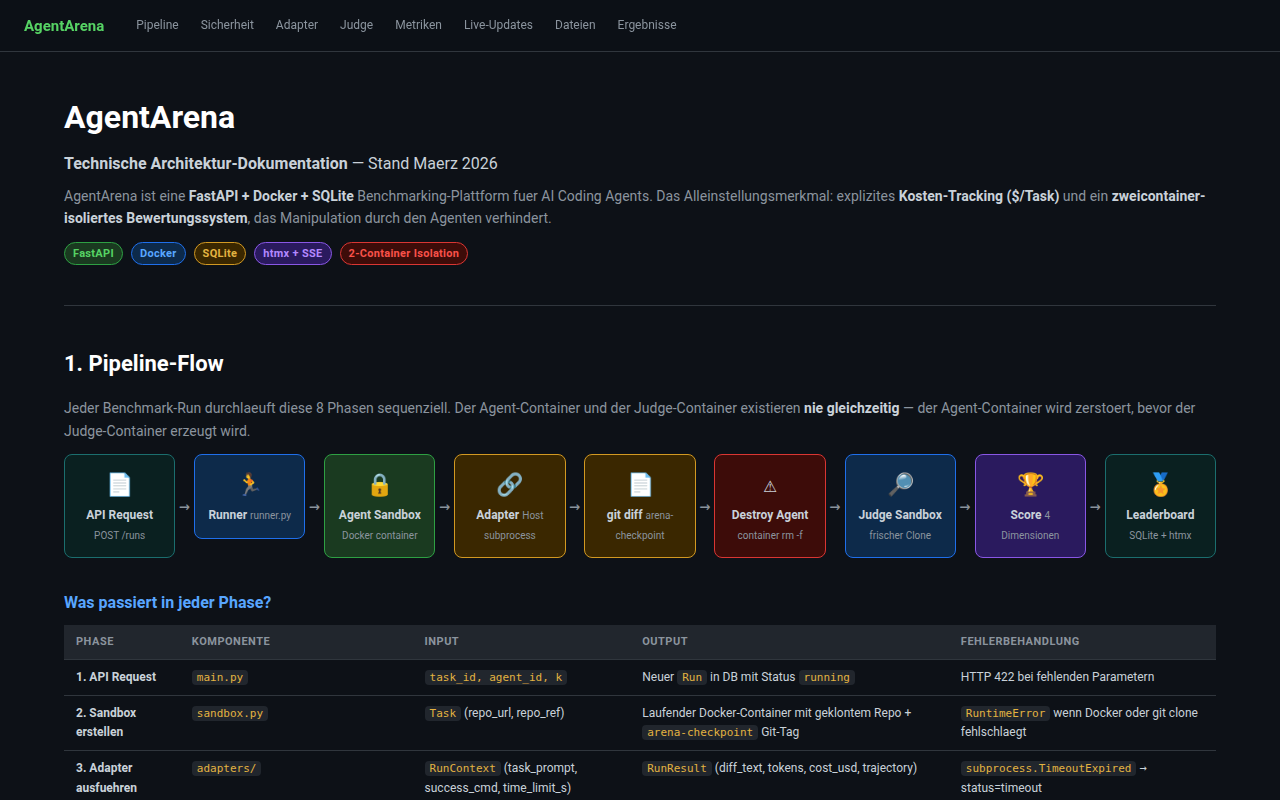This screenshot has width=1280, height=800.
Task: Select the SQLite tag badge
Action: pos(220,253)
